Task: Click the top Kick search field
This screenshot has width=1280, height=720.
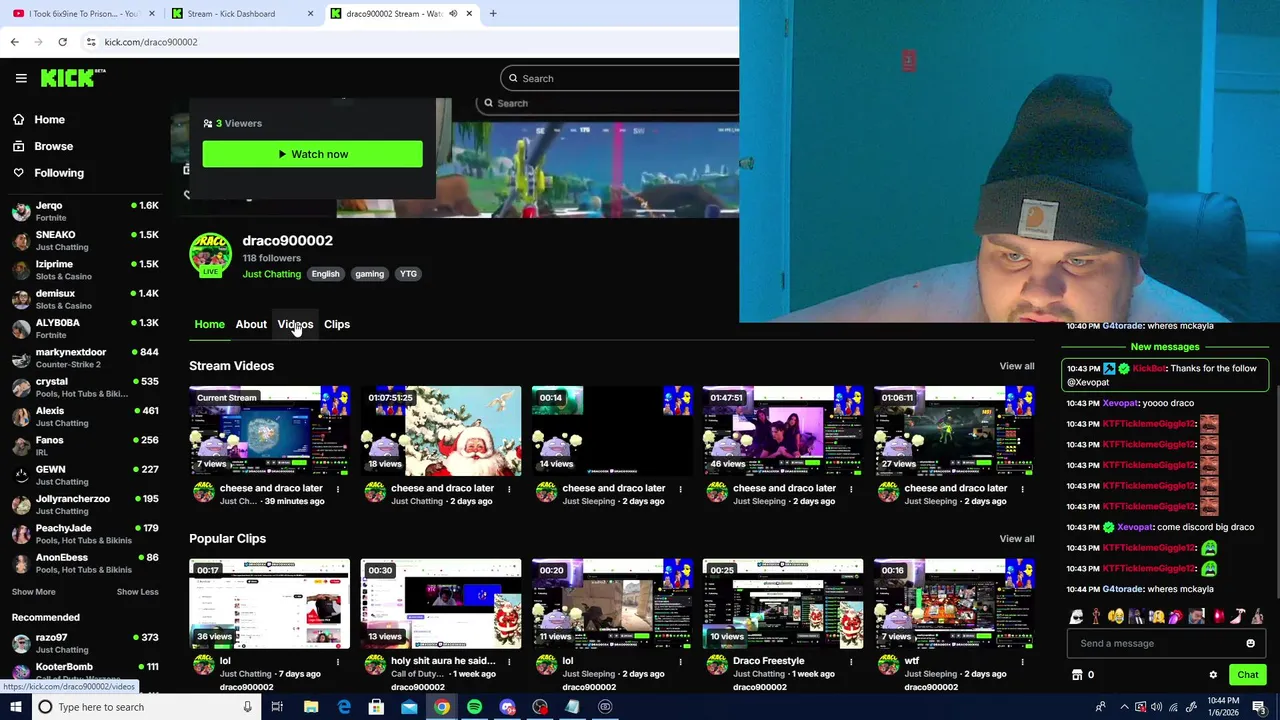Action: coord(620,78)
